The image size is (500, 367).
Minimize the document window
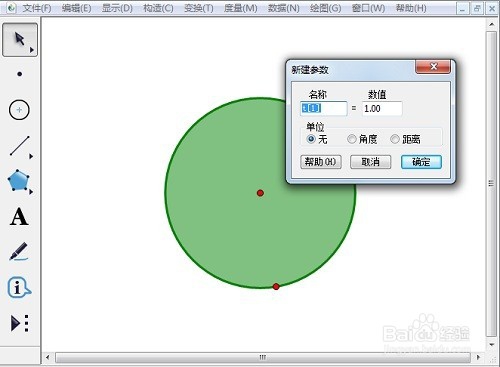462,9
